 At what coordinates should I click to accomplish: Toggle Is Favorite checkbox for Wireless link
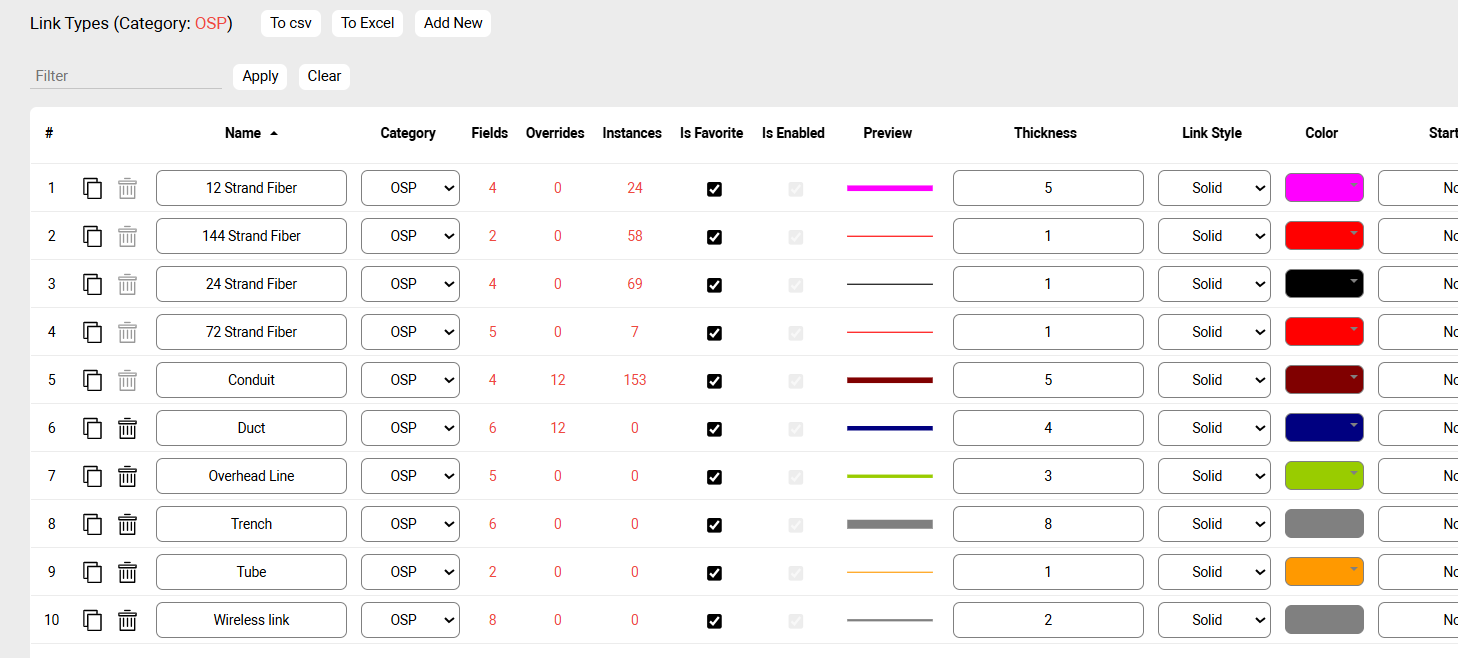coord(714,621)
